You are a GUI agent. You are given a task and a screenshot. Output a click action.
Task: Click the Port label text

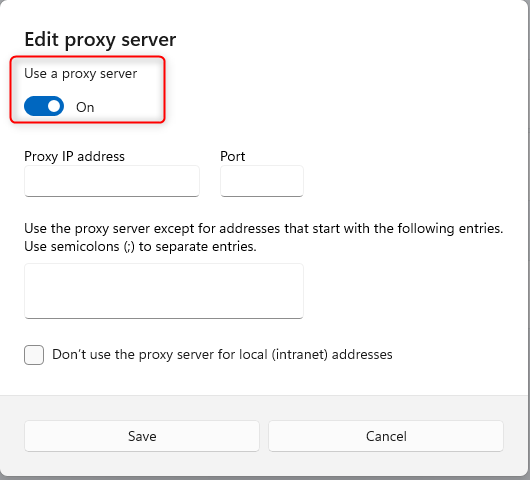tap(233, 157)
